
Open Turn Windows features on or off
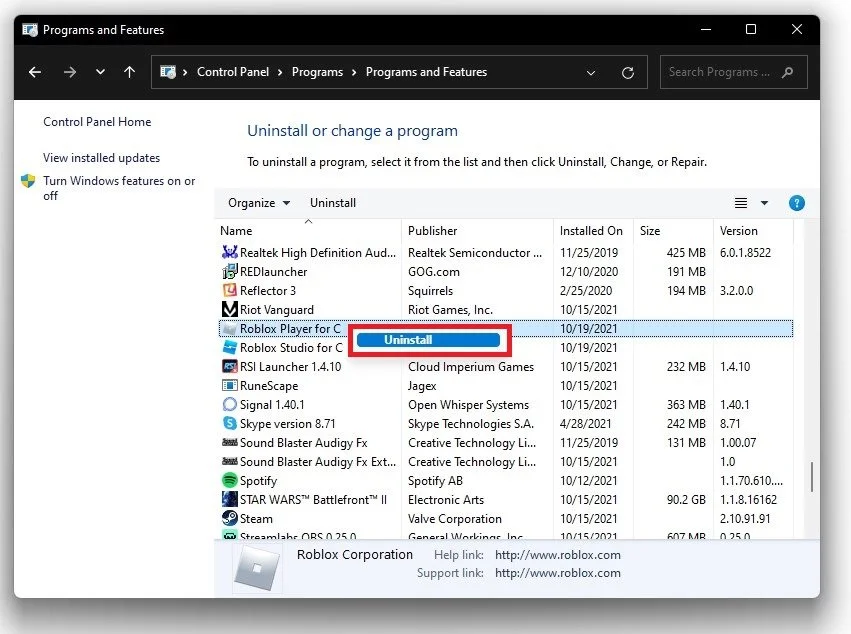(119, 188)
